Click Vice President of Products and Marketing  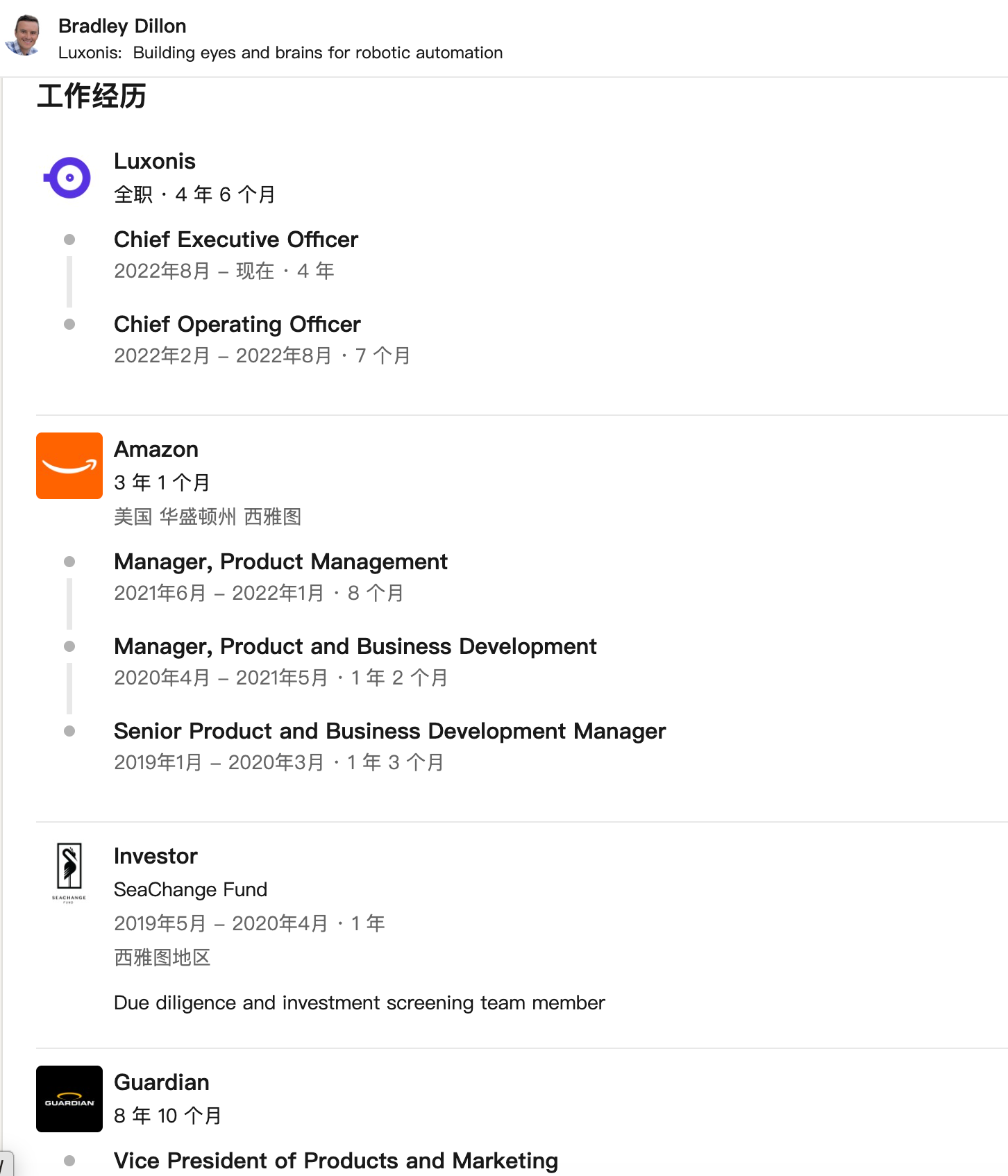tap(336, 1161)
